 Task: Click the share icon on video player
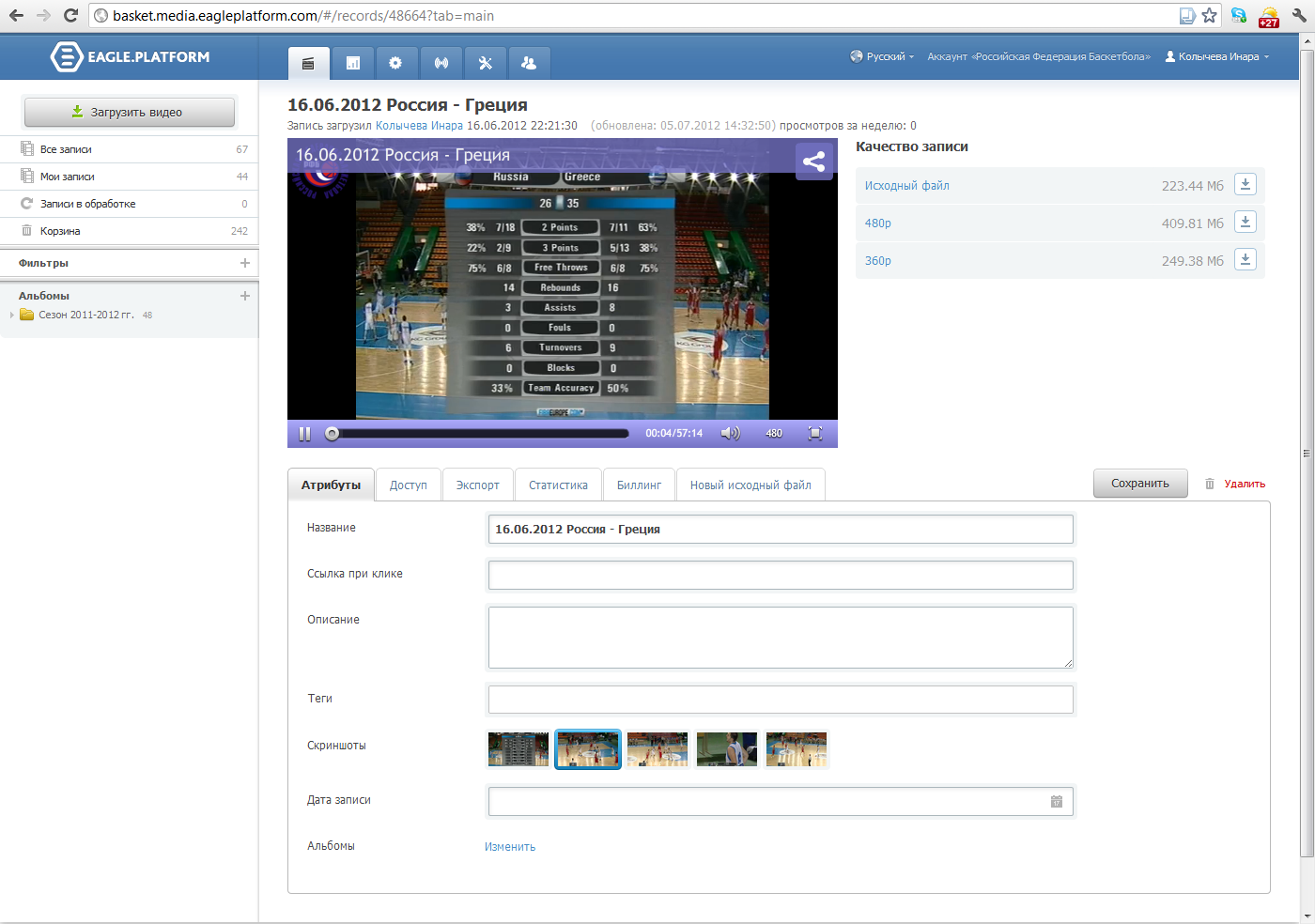click(813, 162)
